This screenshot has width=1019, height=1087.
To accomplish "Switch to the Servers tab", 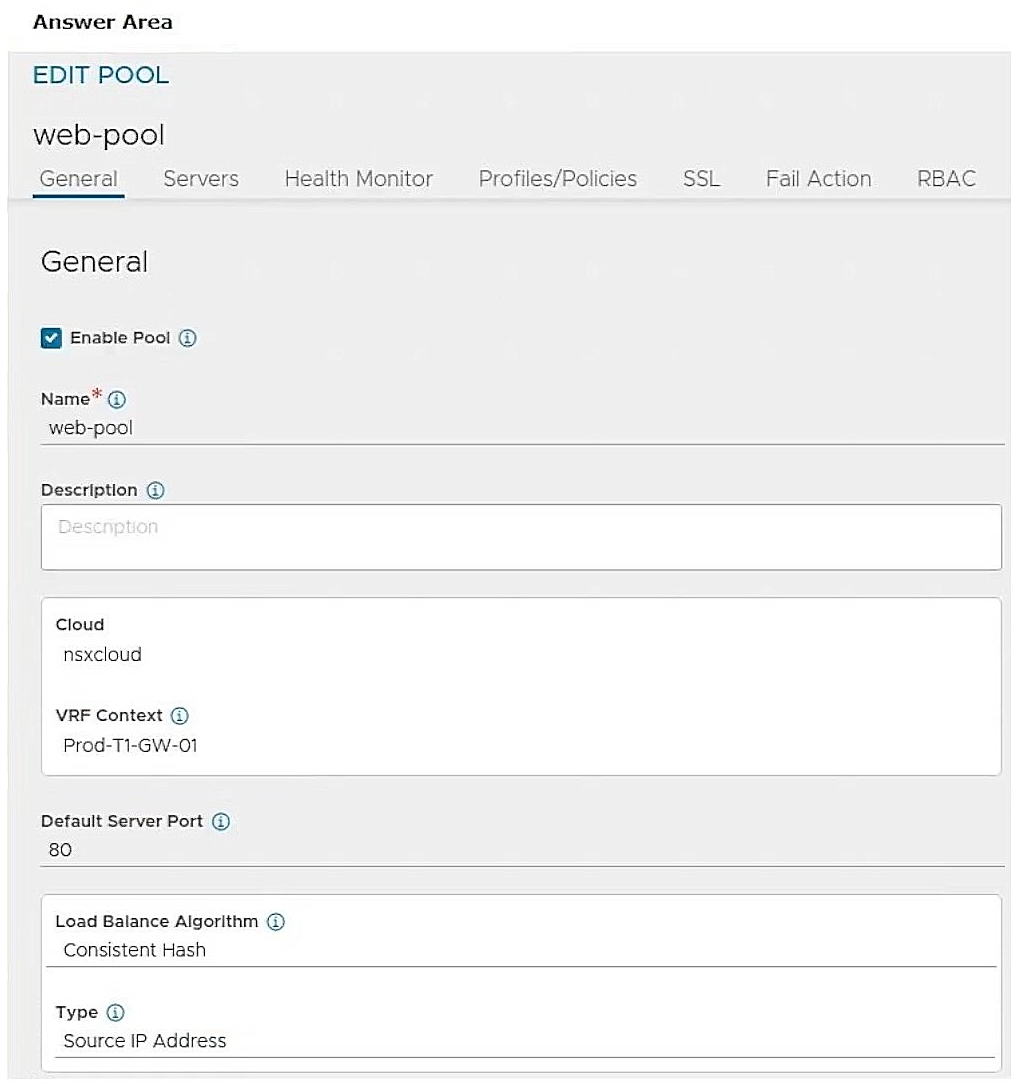I will coord(200,179).
